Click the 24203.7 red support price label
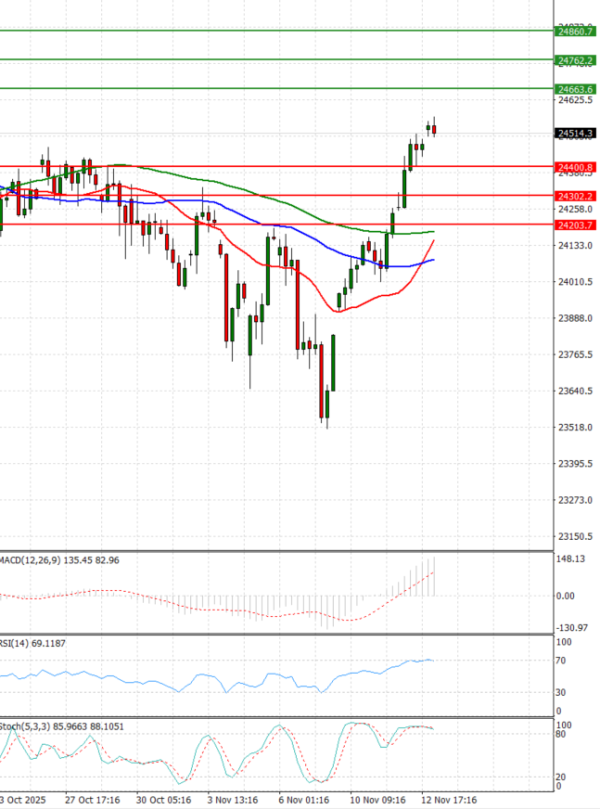The image size is (600, 809). pyautogui.click(x=576, y=225)
